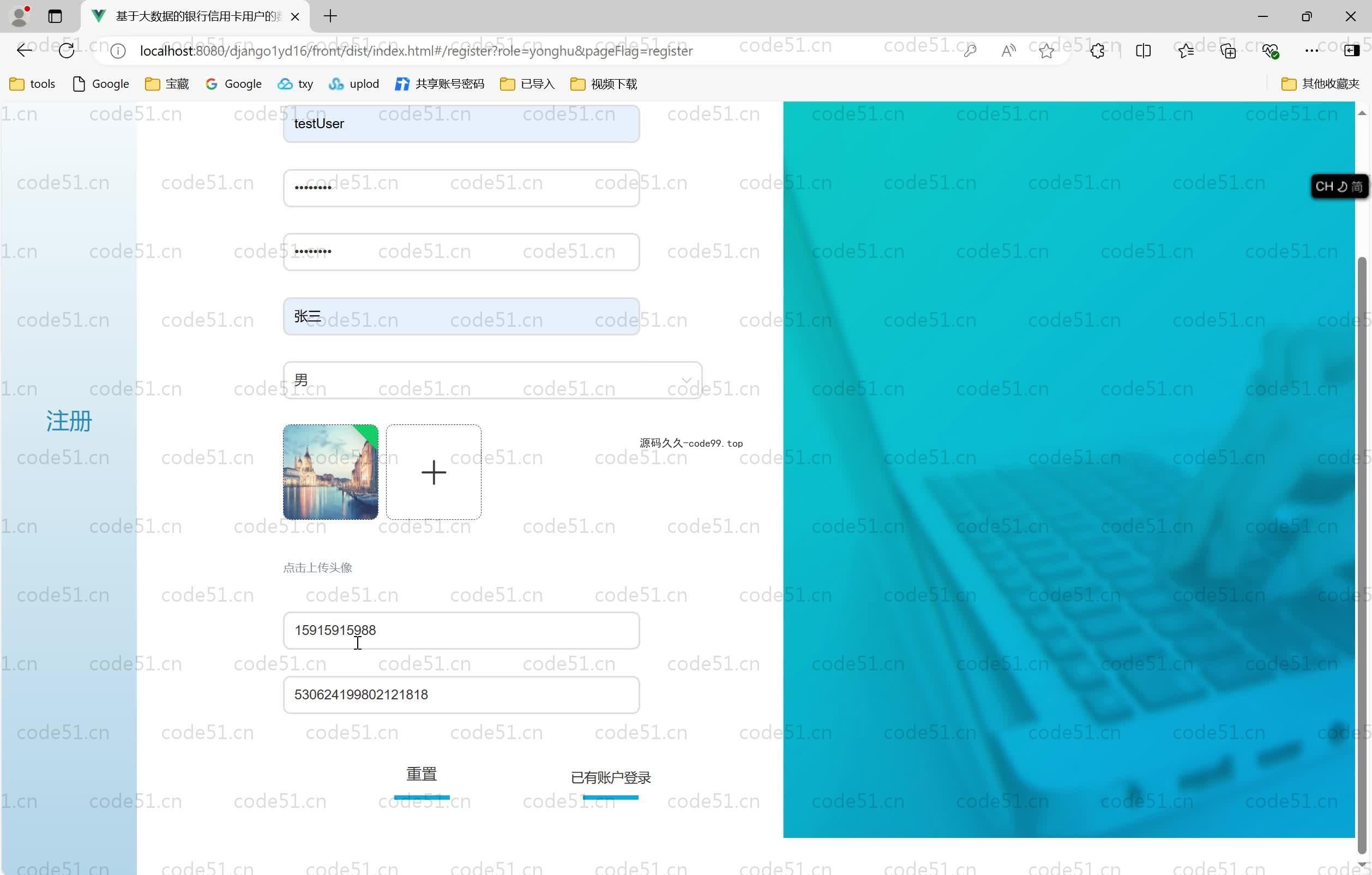Open 视频下载 bookmark folder
1372x875 pixels.
tap(603, 84)
